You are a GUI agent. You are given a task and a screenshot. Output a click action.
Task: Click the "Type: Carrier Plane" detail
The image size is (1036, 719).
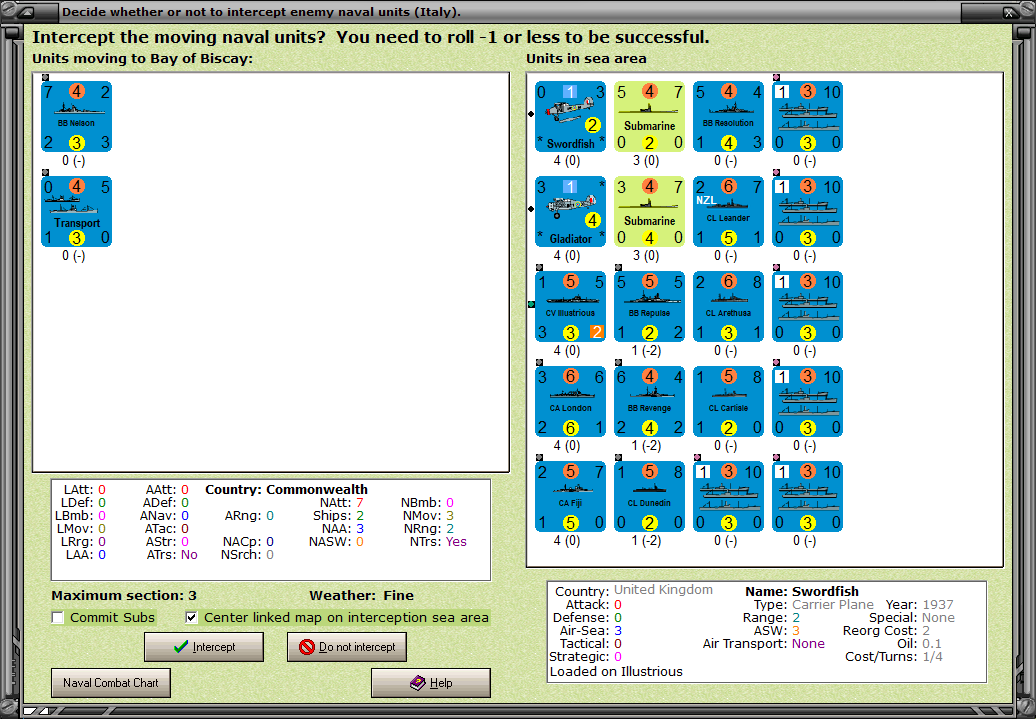coord(813,605)
